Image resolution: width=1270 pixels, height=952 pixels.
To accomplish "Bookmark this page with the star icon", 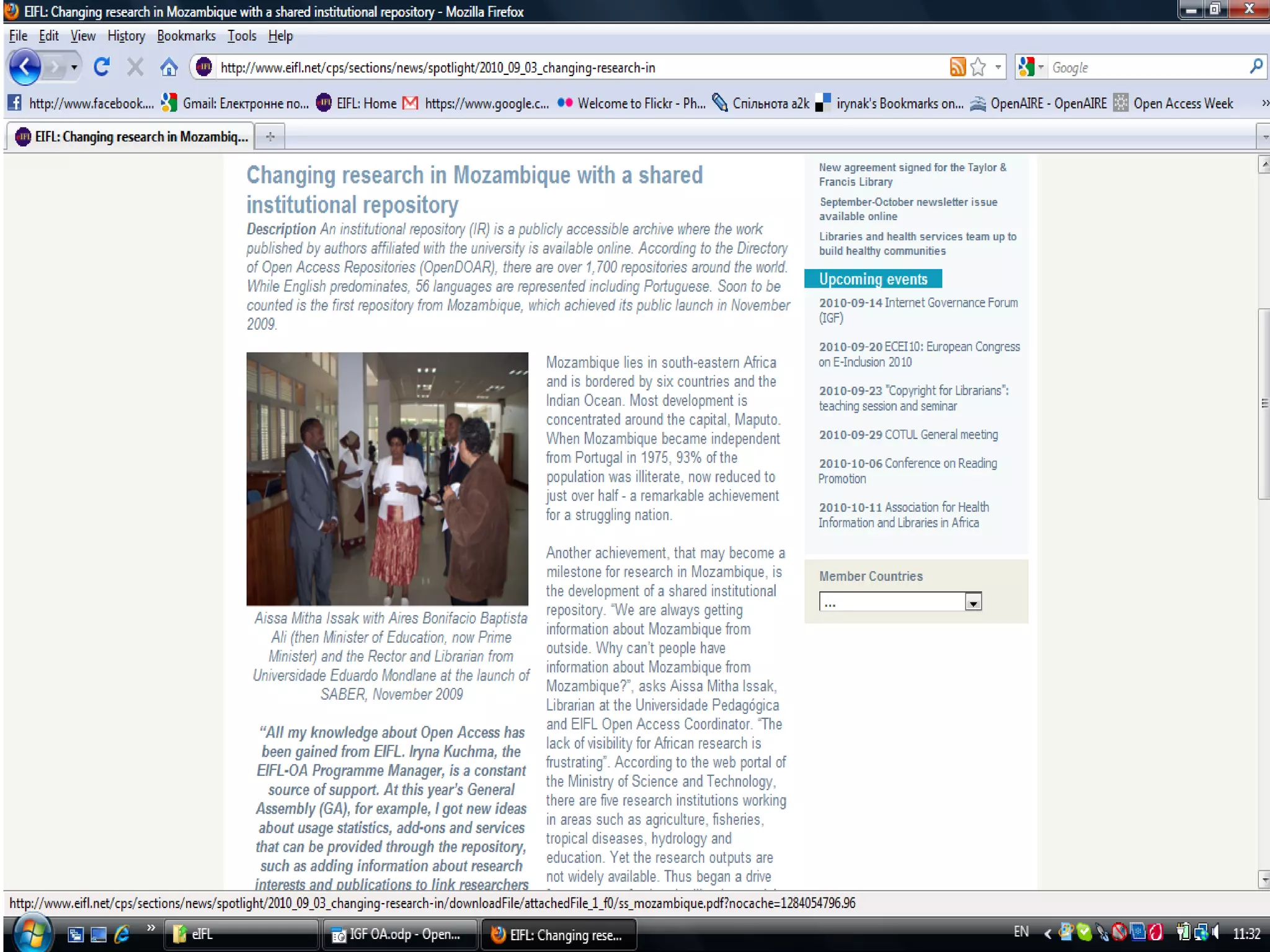I will [x=979, y=67].
